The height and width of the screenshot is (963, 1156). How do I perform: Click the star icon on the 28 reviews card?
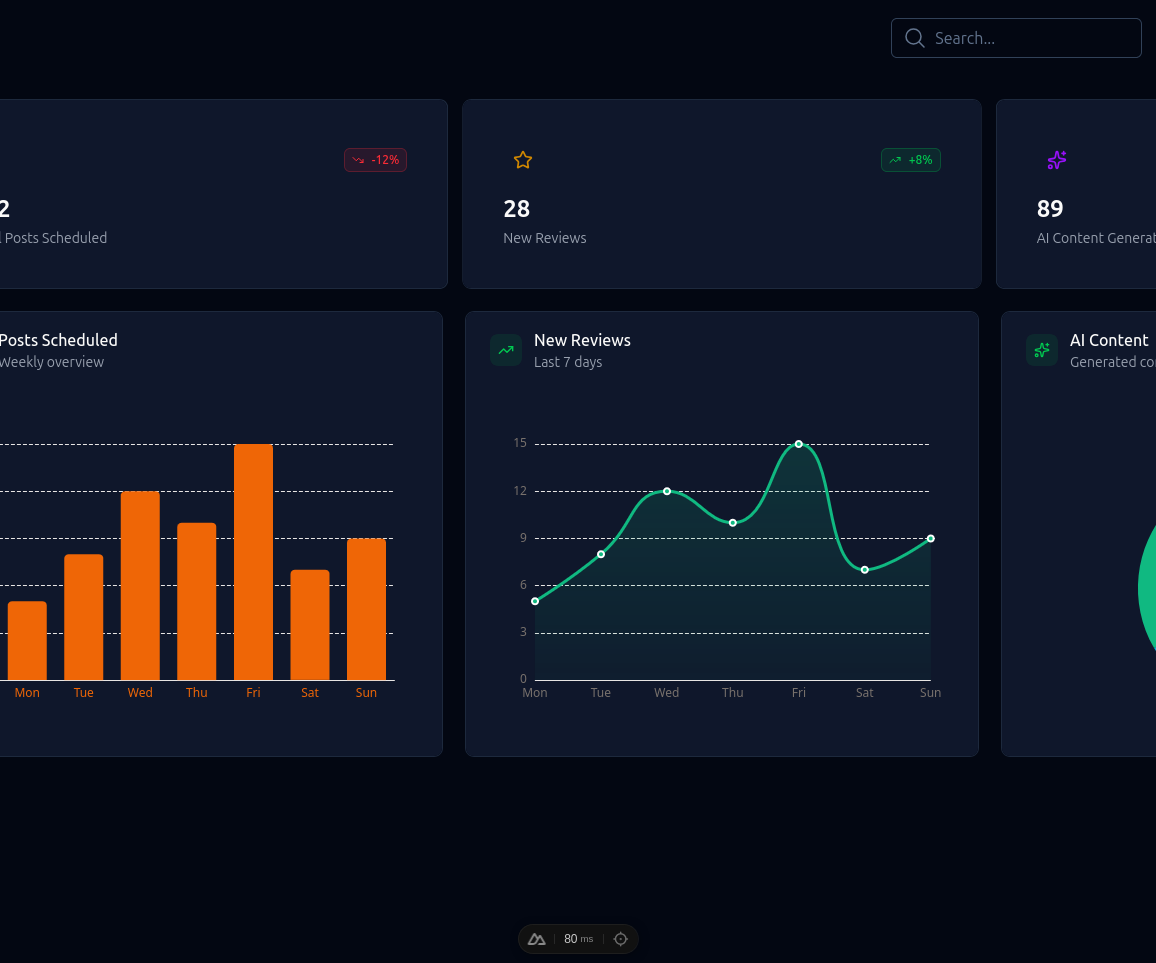tap(523, 160)
